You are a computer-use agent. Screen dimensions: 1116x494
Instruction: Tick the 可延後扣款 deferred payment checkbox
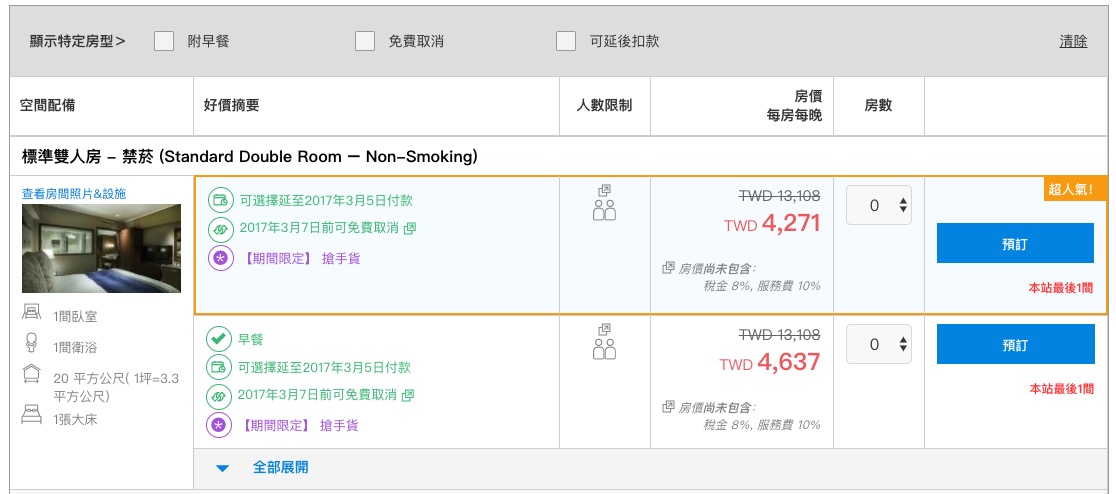click(566, 41)
